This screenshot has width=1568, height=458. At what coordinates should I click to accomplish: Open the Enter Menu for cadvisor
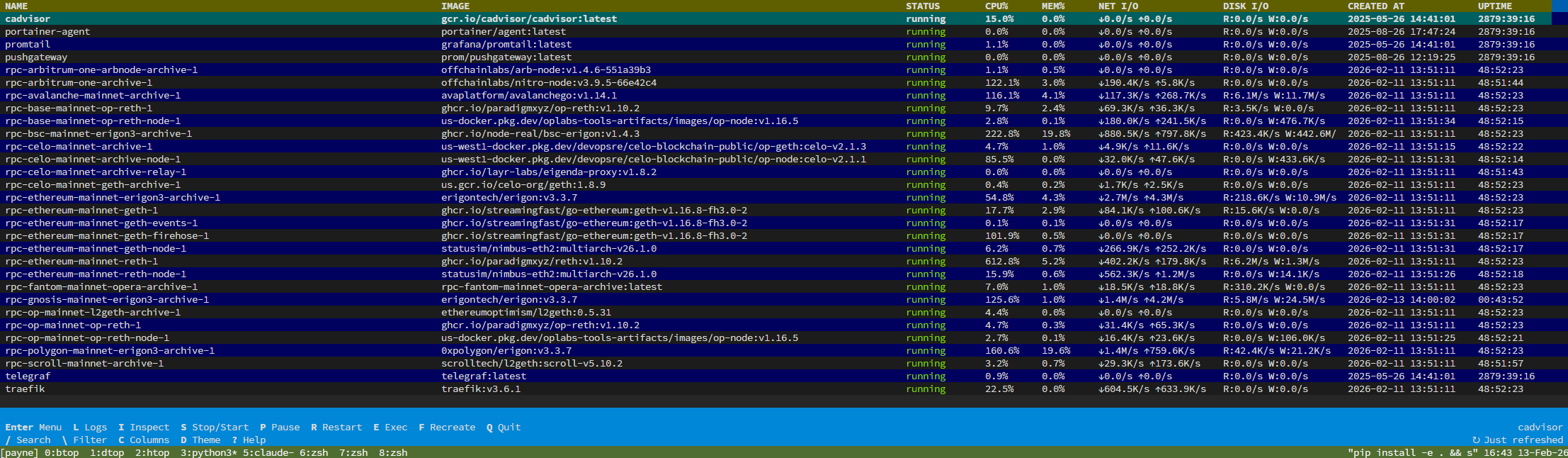33,428
